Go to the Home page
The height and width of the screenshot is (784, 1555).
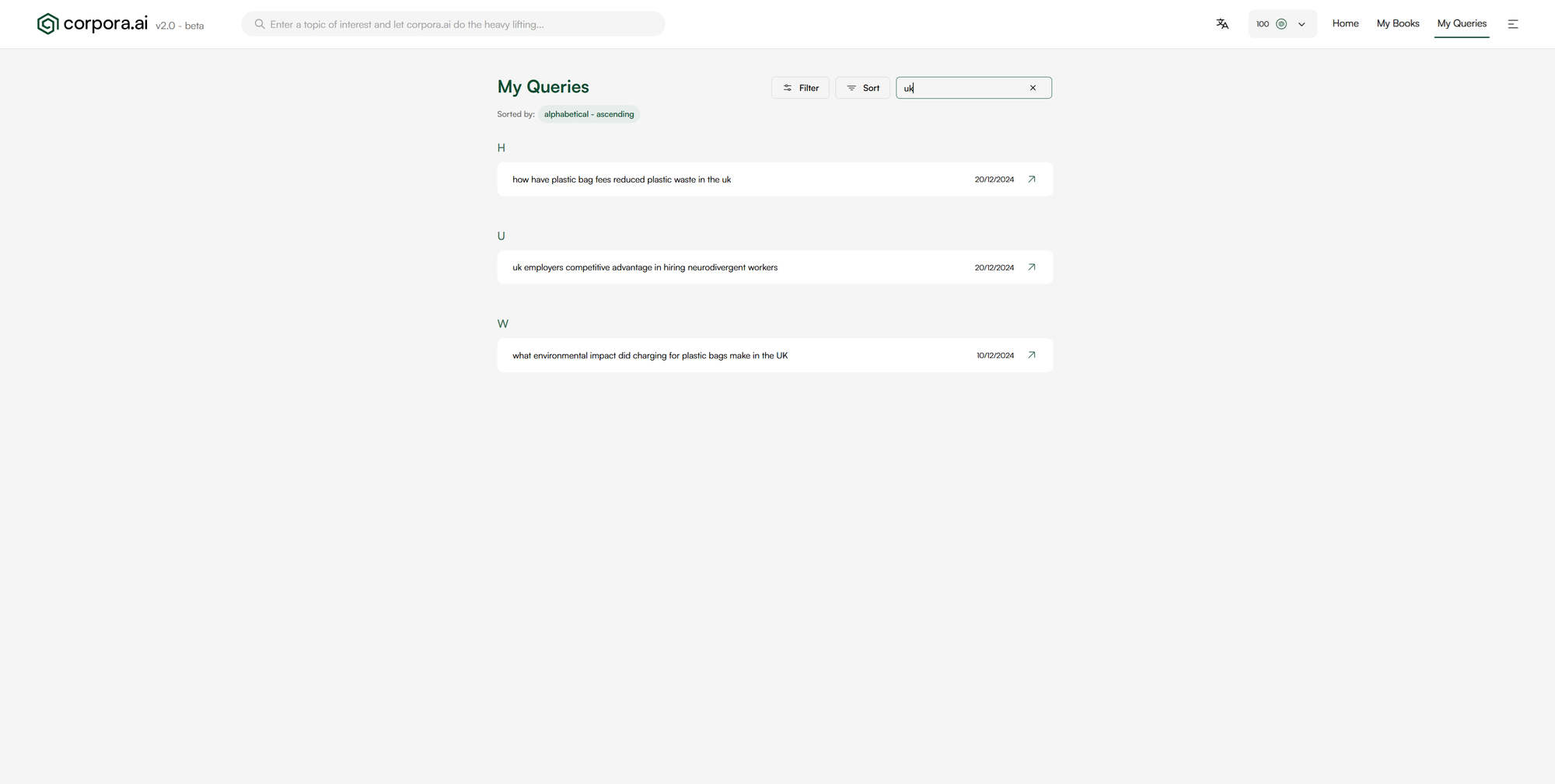point(1345,23)
